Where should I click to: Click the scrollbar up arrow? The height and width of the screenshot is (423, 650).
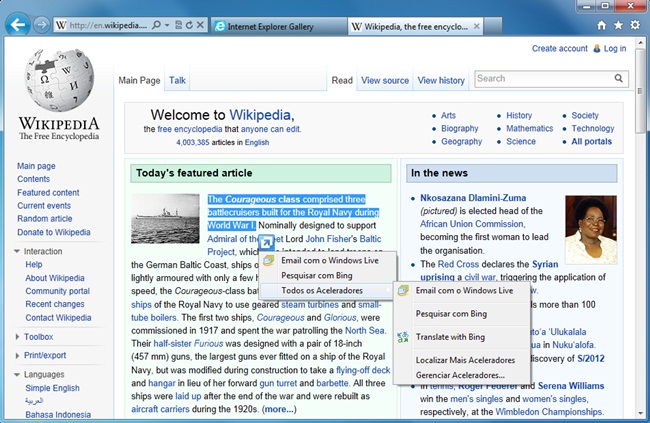tap(640, 42)
